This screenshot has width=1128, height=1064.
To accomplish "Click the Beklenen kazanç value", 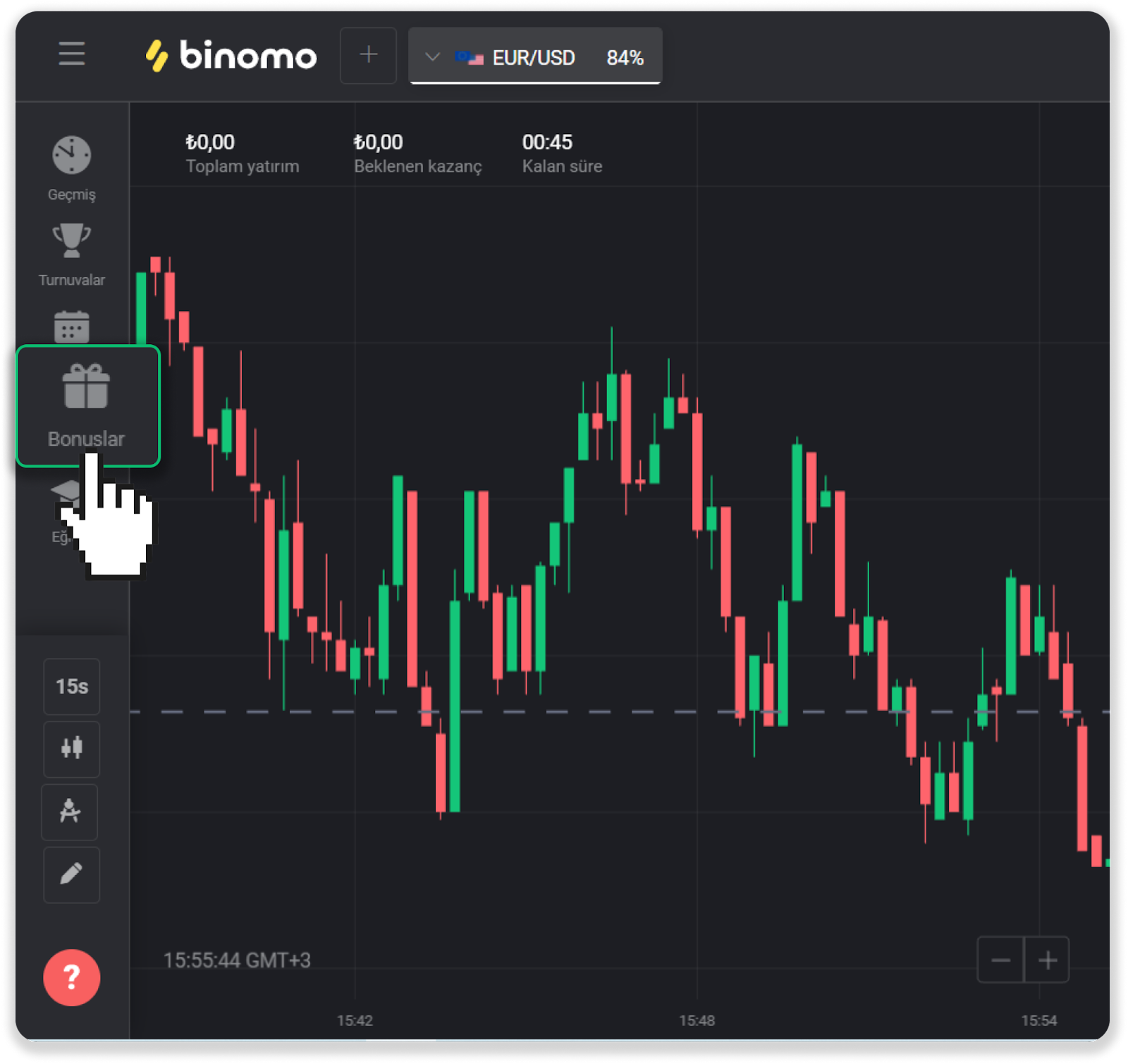I will (x=378, y=142).
